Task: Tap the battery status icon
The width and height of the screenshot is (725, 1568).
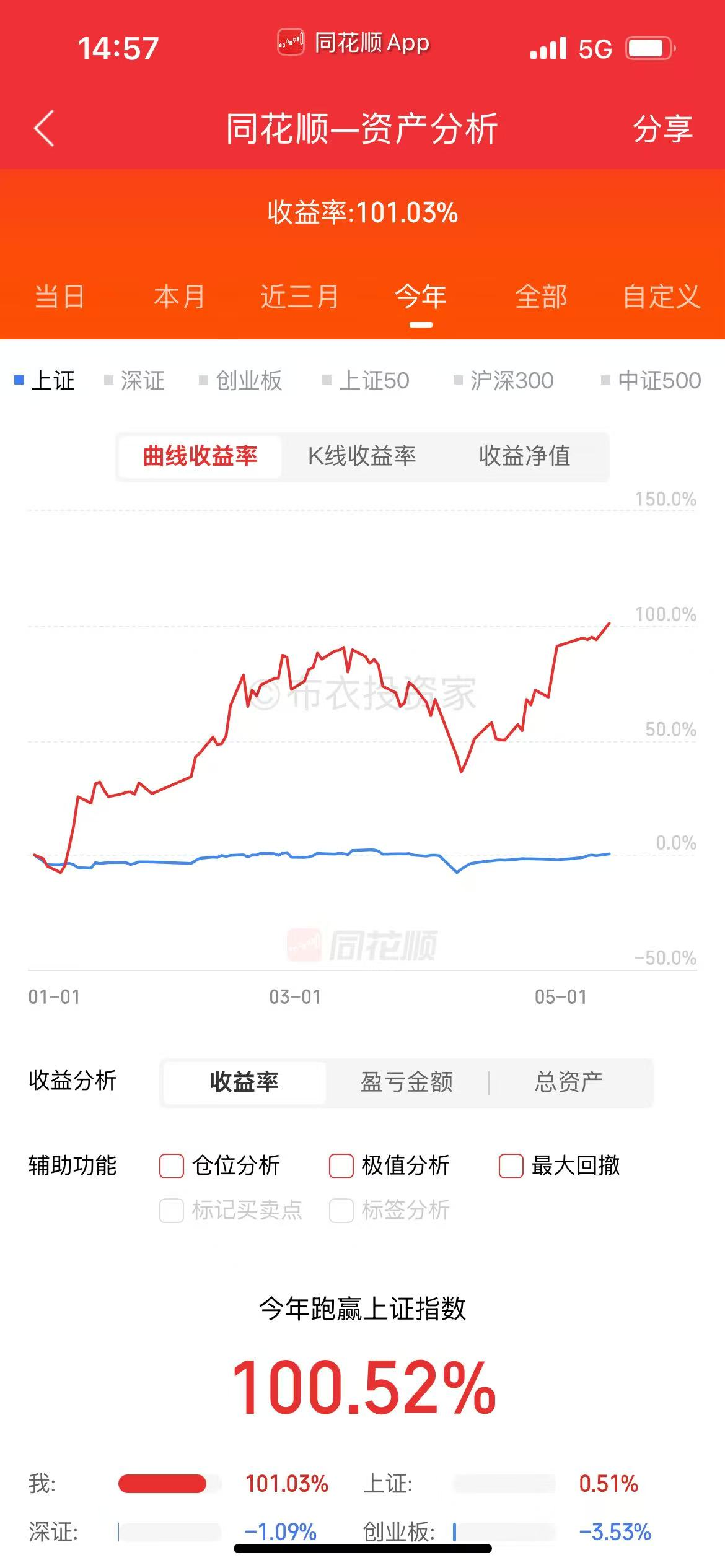Action: [x=650, y=48]
